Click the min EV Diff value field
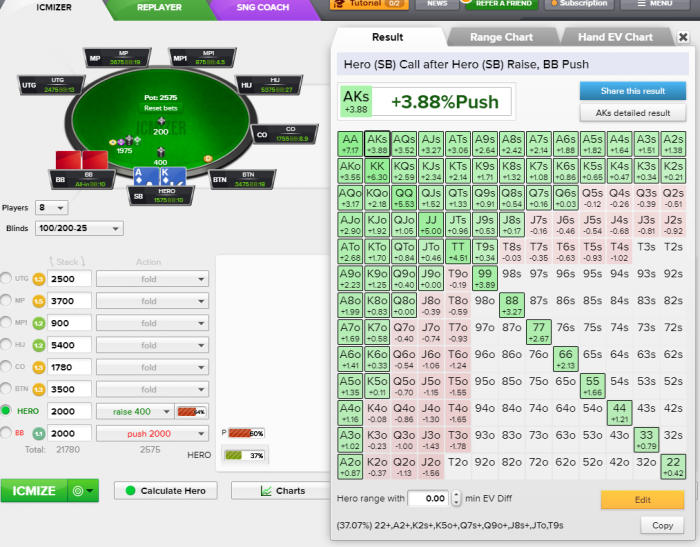 pos(429,498)
